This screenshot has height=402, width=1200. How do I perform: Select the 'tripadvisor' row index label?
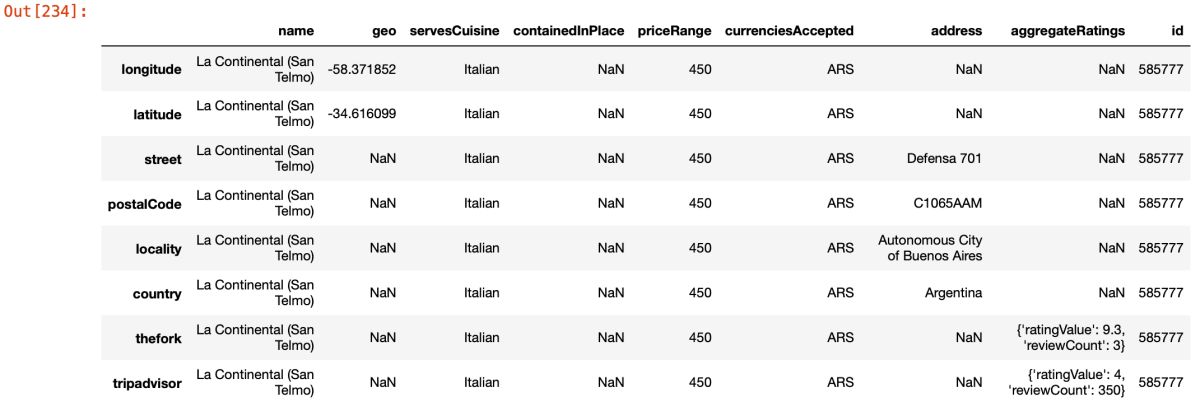[148, 382]
